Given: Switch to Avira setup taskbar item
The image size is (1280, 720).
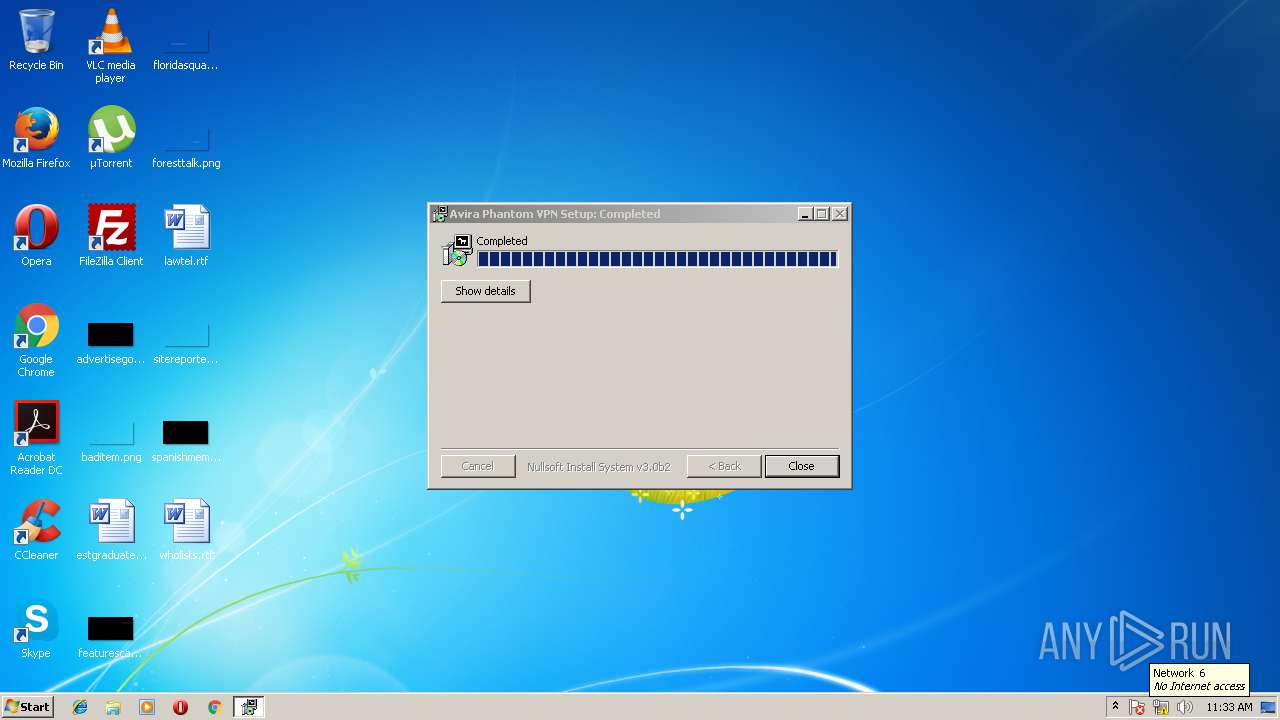Looking at the screenshot, I should pos(249,707).
